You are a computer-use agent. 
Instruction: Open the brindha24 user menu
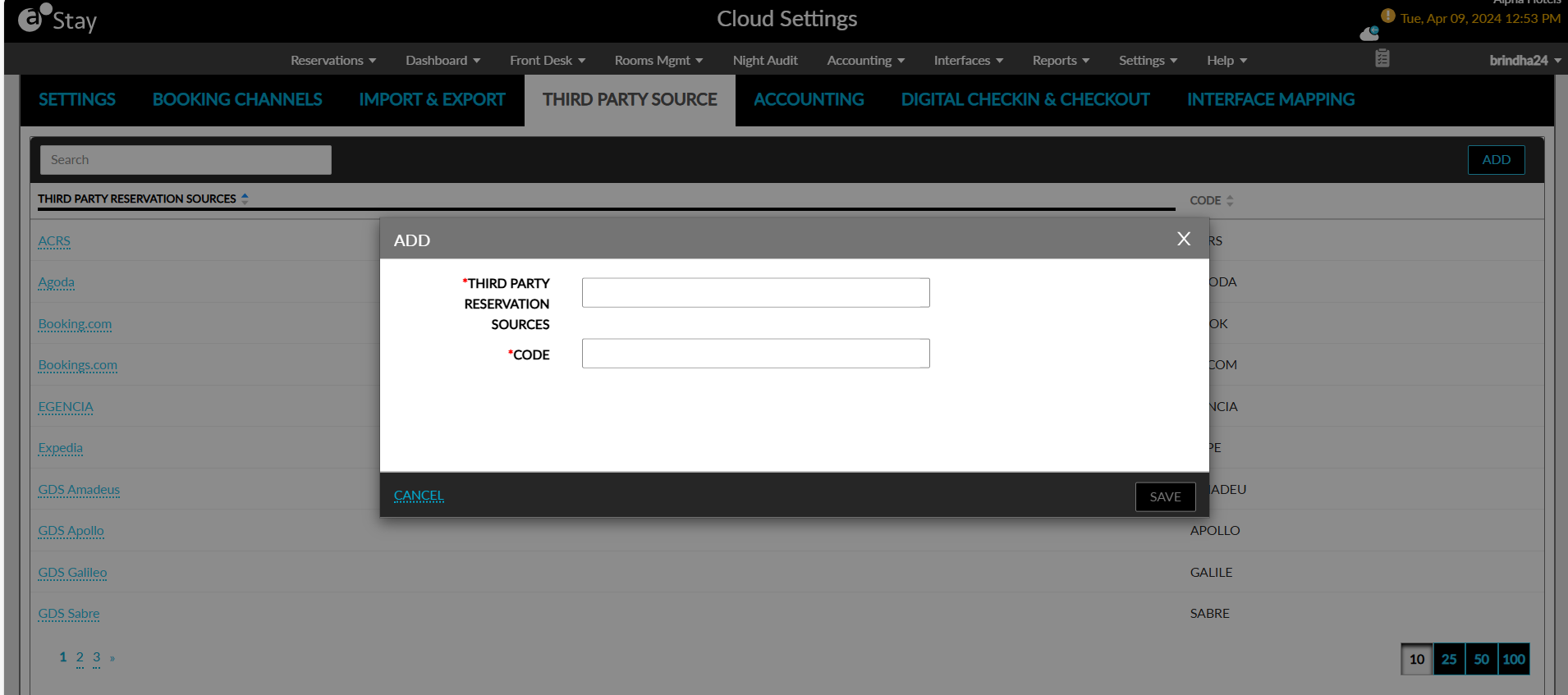click(x=1525, y=60)
